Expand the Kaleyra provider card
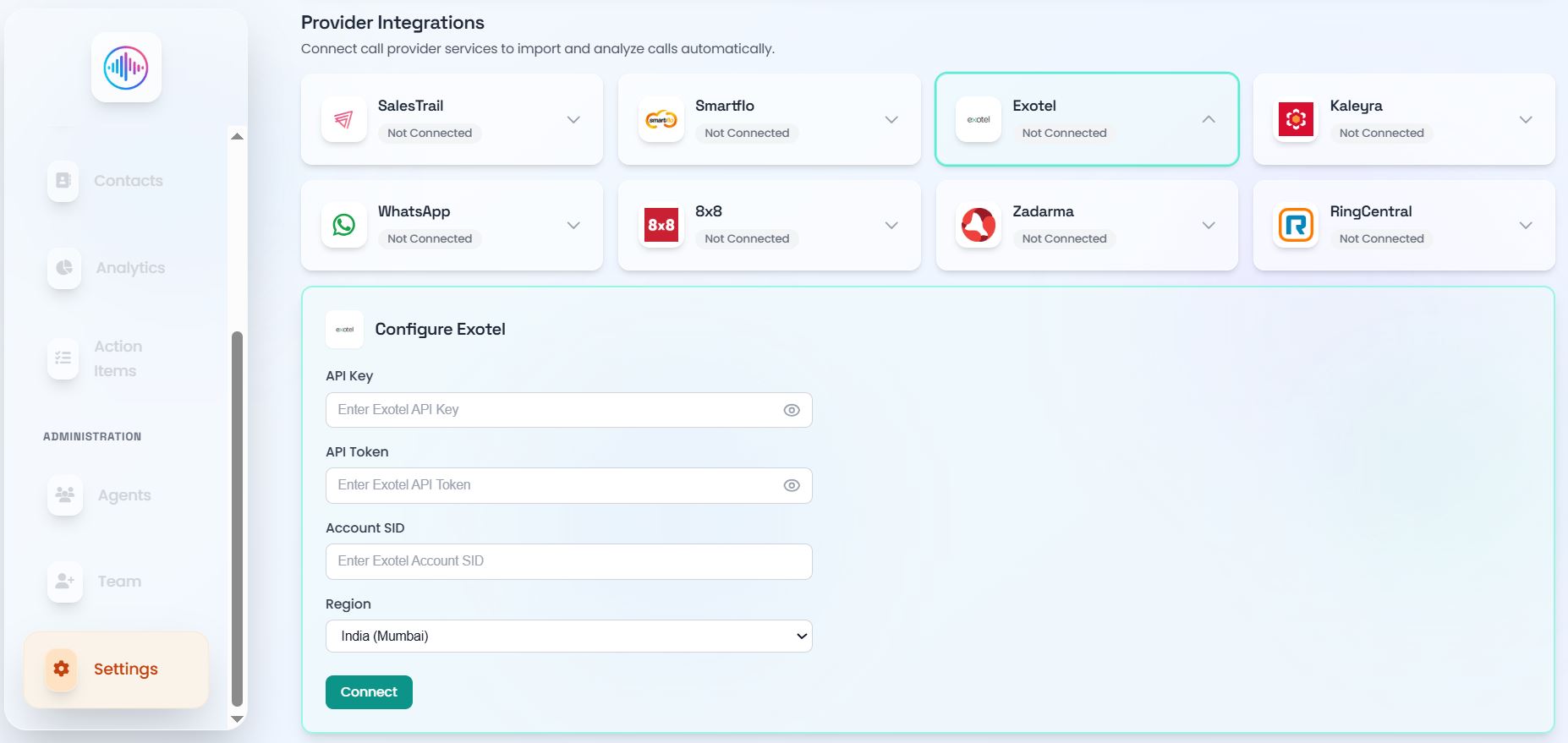Viewport: 1568px width, 743px height. pyautogui.click(x=1526, y=119)
